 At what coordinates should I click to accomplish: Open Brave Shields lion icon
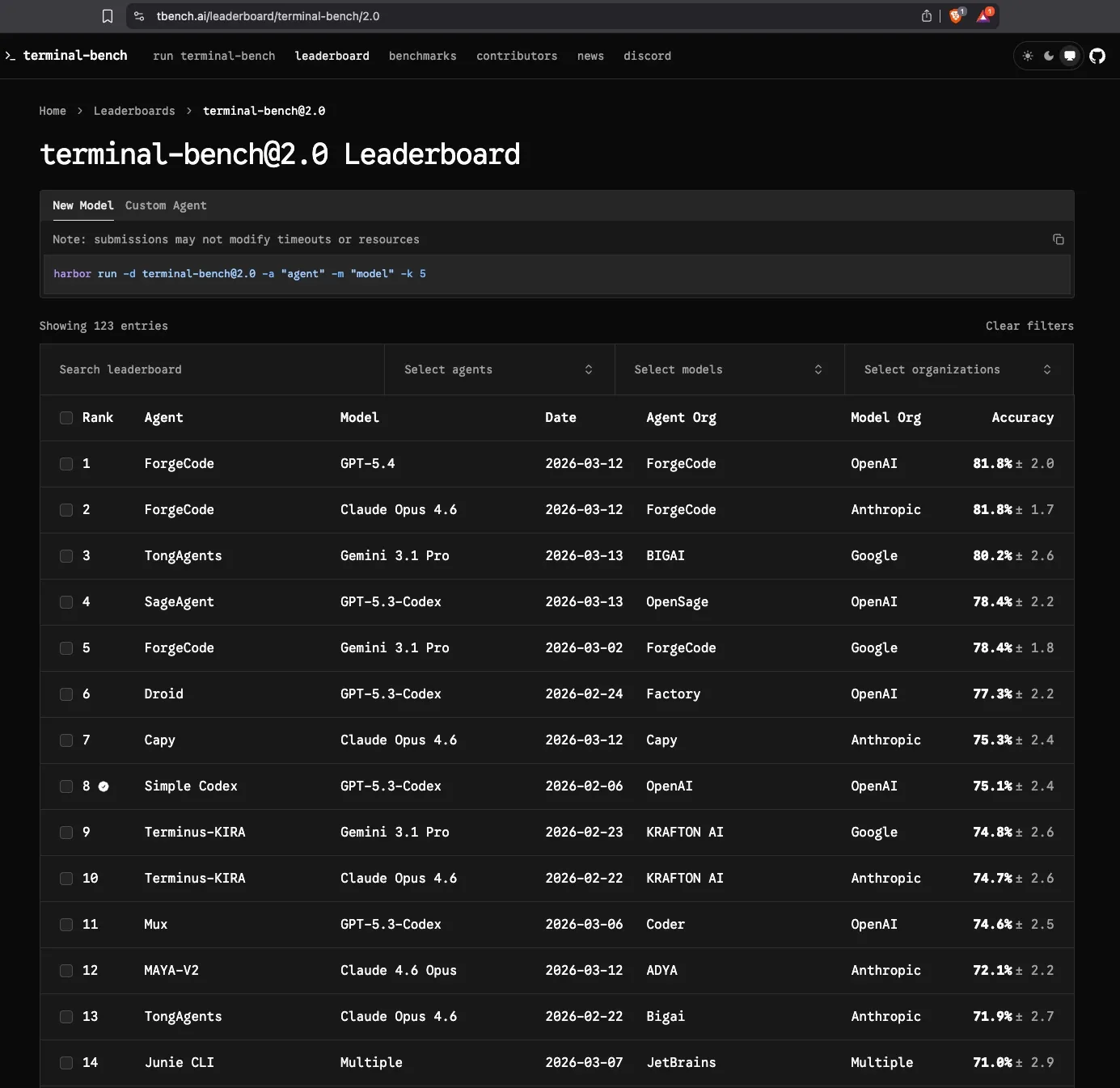(x=957, y=16)
